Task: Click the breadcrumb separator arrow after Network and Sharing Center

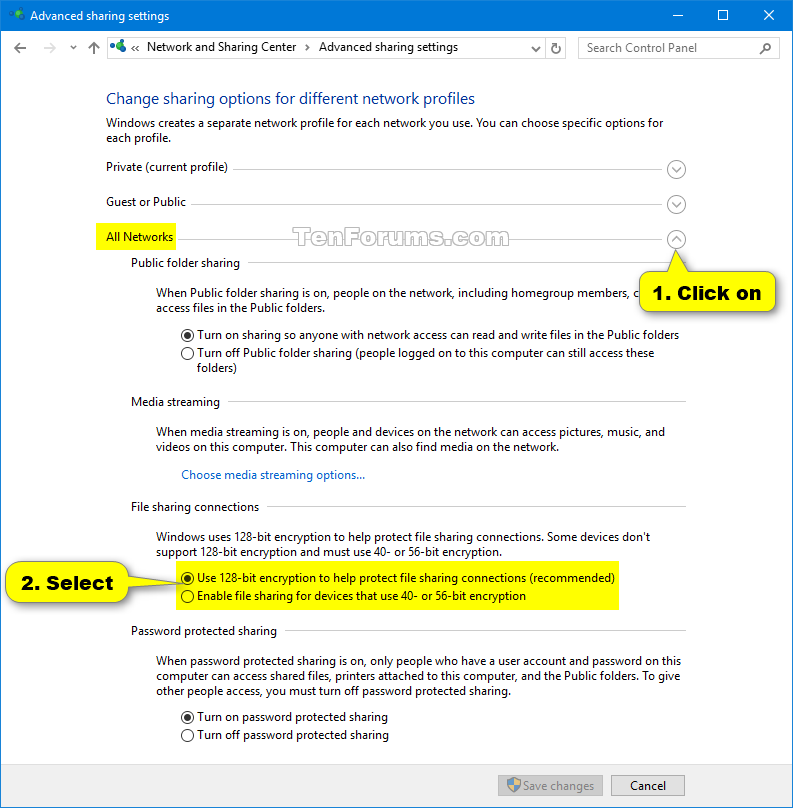Action: [x=307, y=47]
